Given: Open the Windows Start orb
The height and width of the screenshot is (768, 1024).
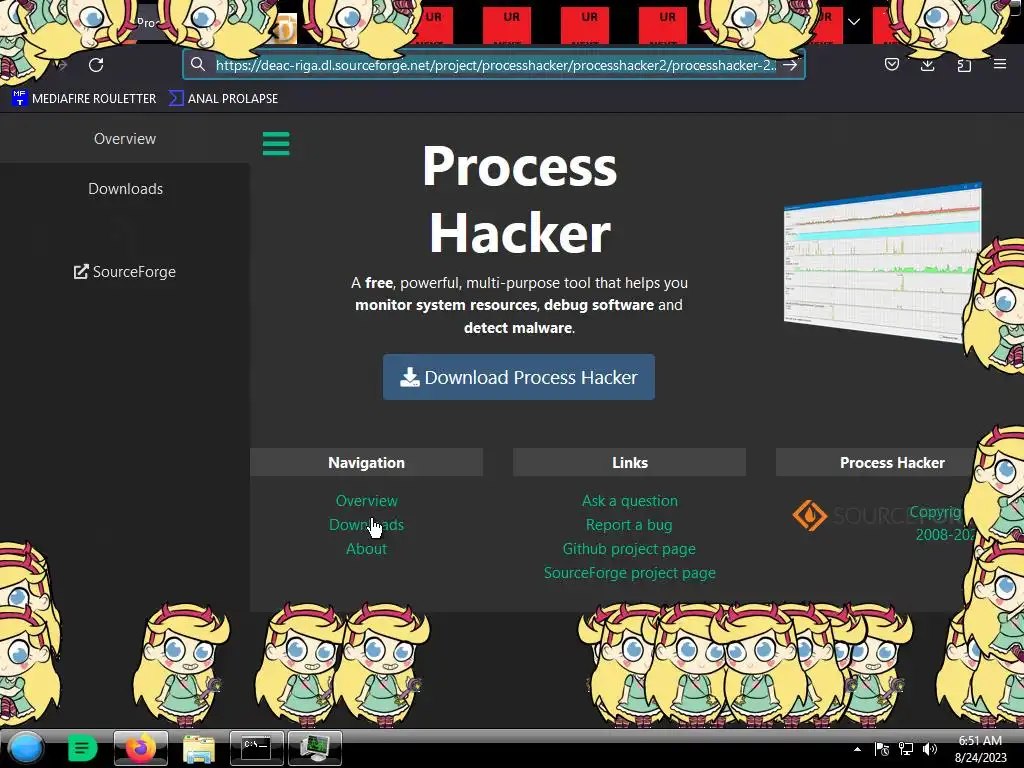Looking at the screenshot, I should coord(26,748).
